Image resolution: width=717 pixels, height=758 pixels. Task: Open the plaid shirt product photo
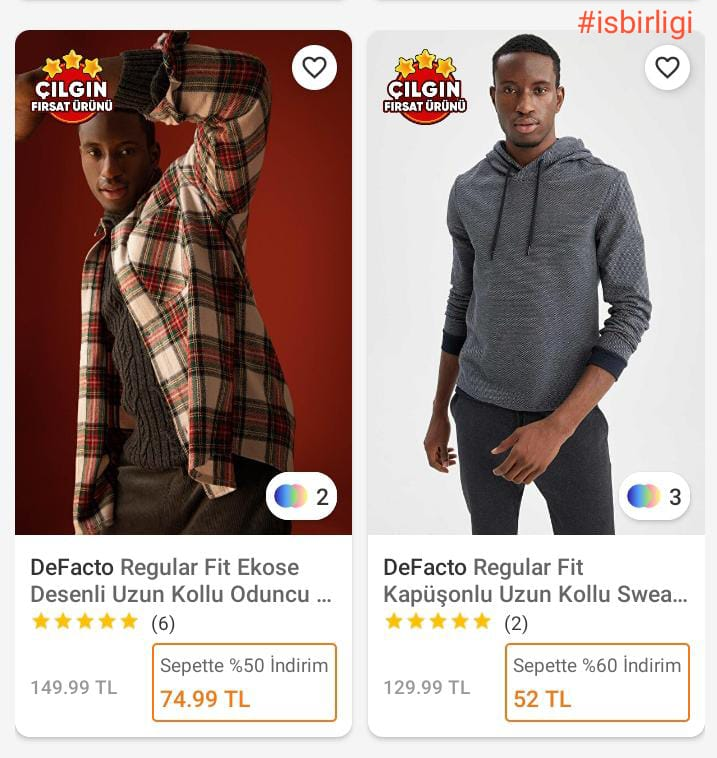tap(183, 300)
